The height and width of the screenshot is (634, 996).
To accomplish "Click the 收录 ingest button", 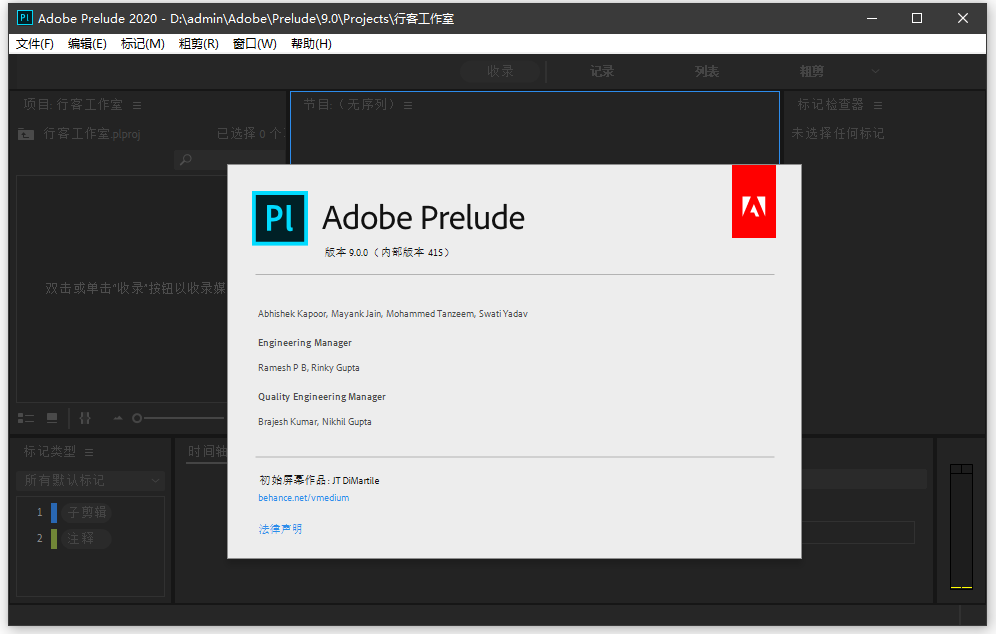I will click(x=501, y=71).
